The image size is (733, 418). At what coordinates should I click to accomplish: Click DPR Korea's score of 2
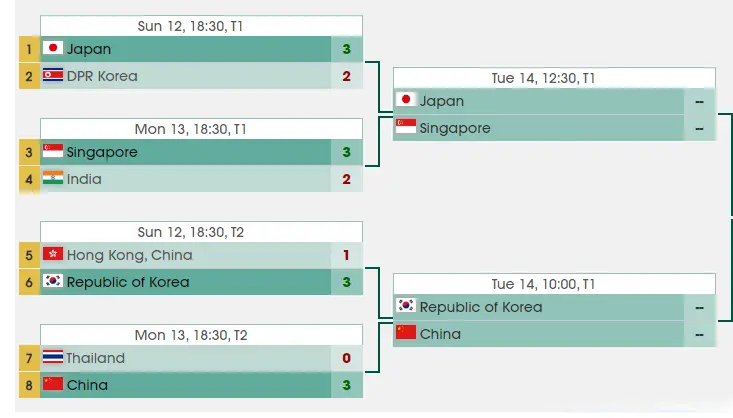click(x=346, y=76)
